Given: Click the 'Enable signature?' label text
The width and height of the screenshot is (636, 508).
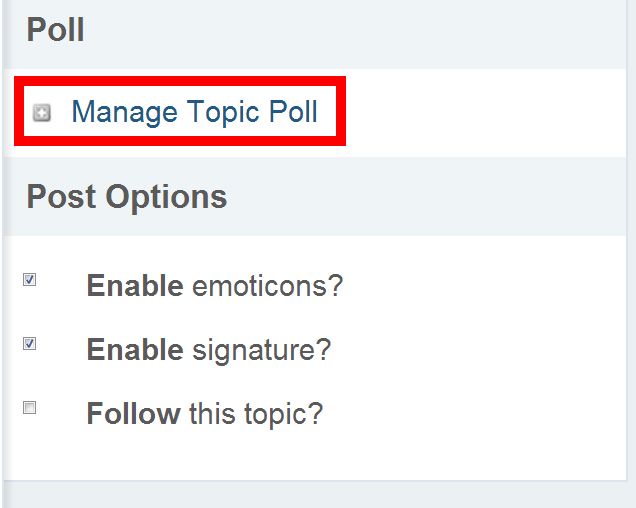Looking at the screenshot, I should 209,350.
